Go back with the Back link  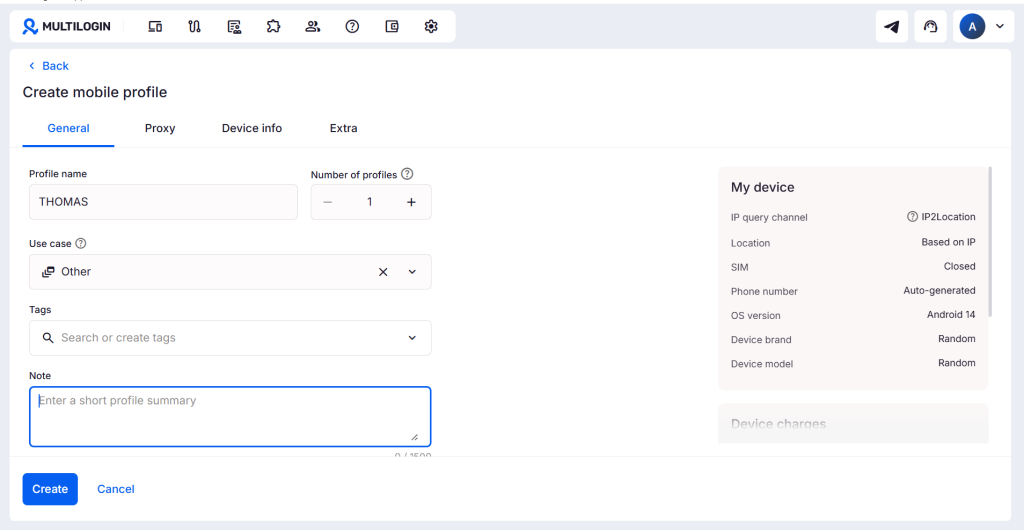coord(48,66)
